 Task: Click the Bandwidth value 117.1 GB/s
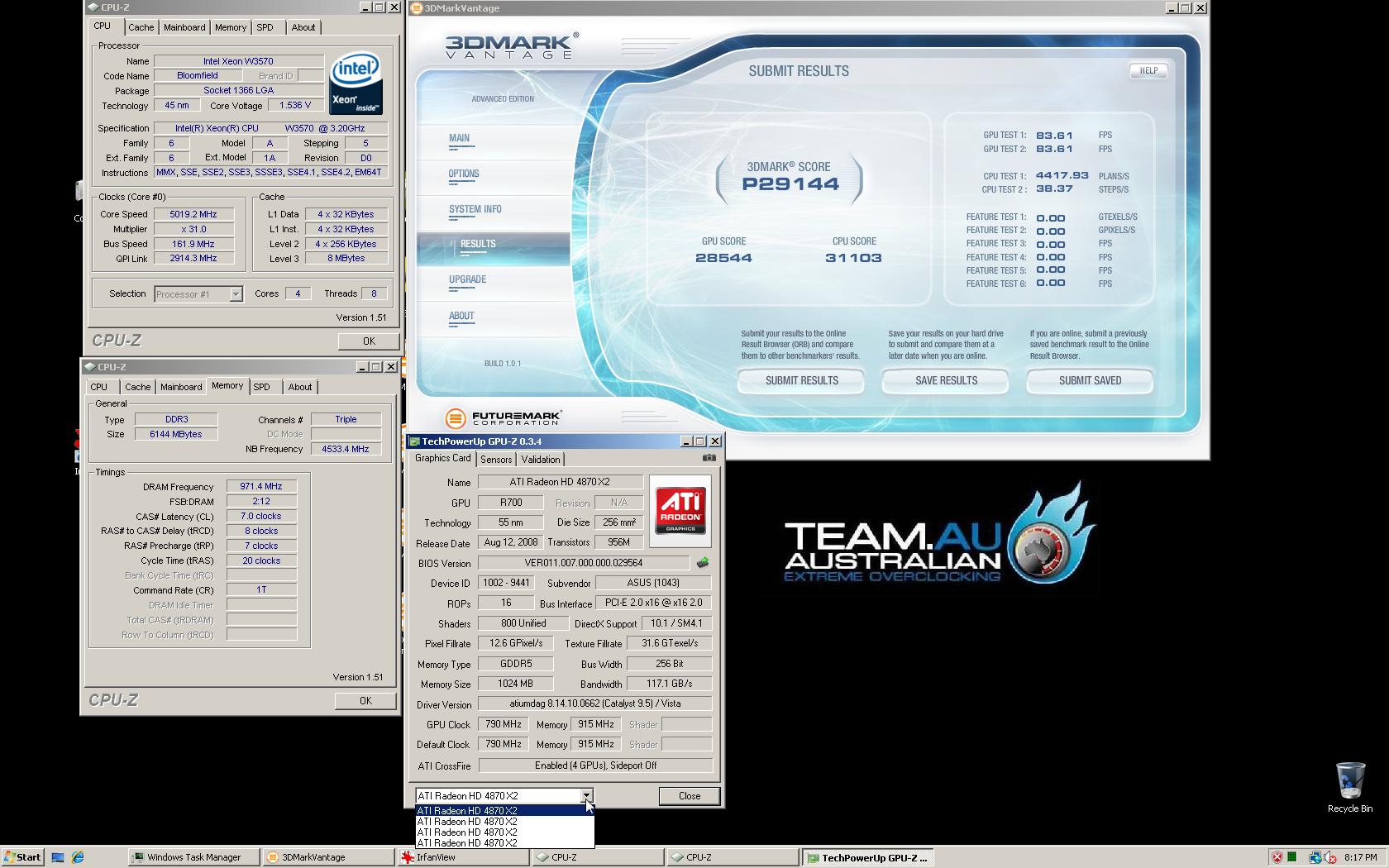click(669, 684)
